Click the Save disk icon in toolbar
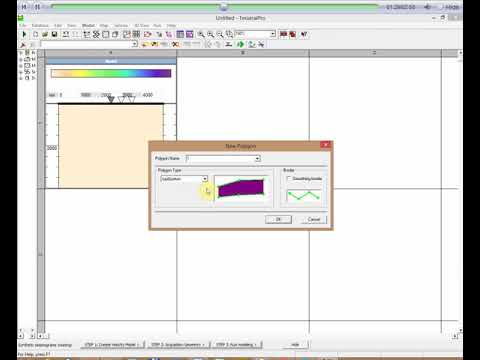The height and width of the screenshot is (360, 480). pos(54,34)
